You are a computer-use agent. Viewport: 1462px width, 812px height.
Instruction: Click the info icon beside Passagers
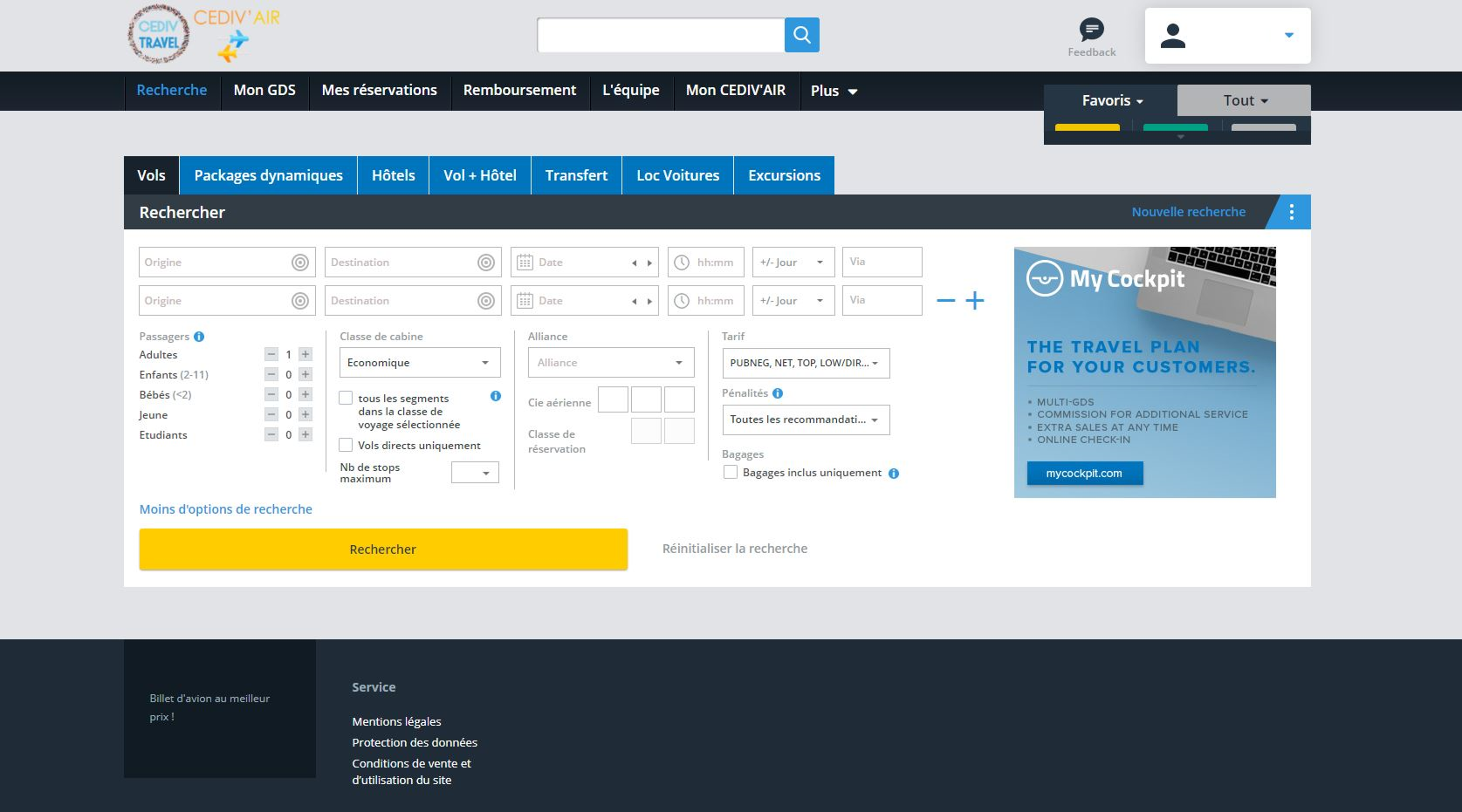[x=199, y=336]
